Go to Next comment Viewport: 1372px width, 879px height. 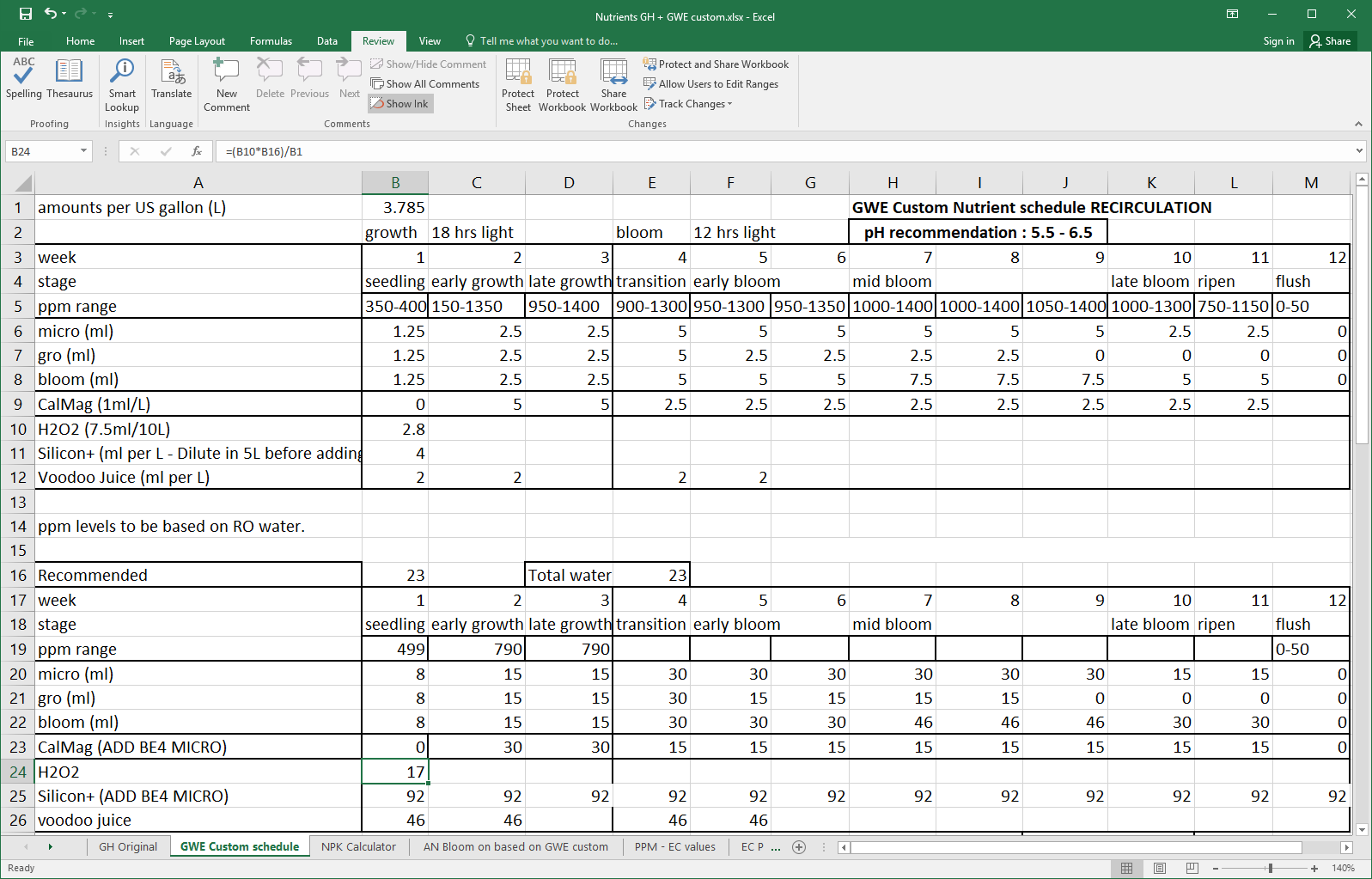pyautogui.click(x=350, y=78)
